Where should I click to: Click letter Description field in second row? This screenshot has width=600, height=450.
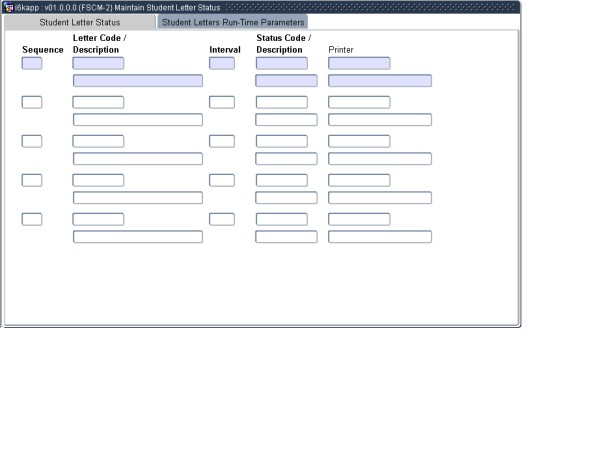point(138,120)
